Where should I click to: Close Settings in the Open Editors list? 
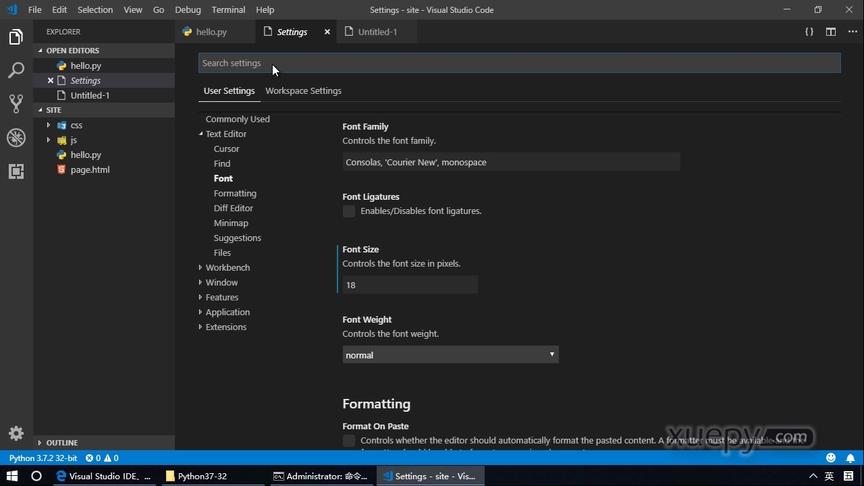tap(50, 80)
